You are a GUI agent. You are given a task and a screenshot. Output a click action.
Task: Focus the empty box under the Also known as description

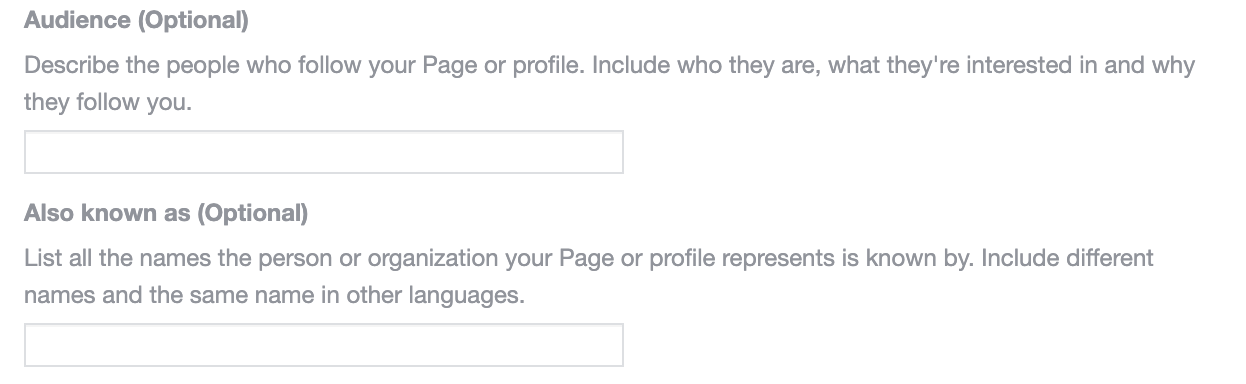point(324,344)
